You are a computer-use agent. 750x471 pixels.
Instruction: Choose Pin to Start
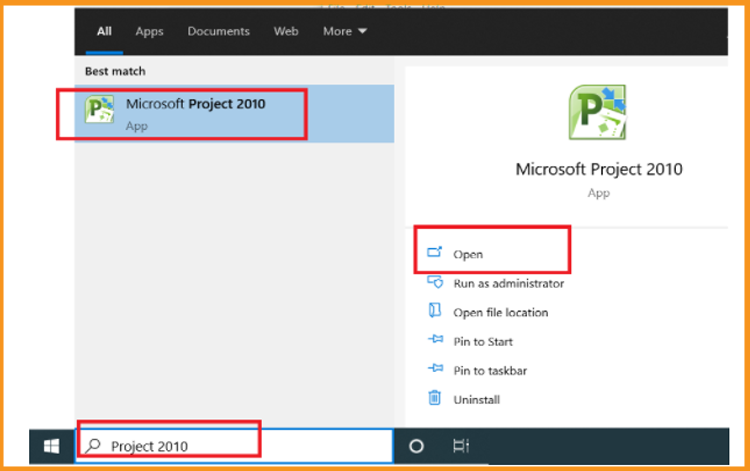[483, 342]
